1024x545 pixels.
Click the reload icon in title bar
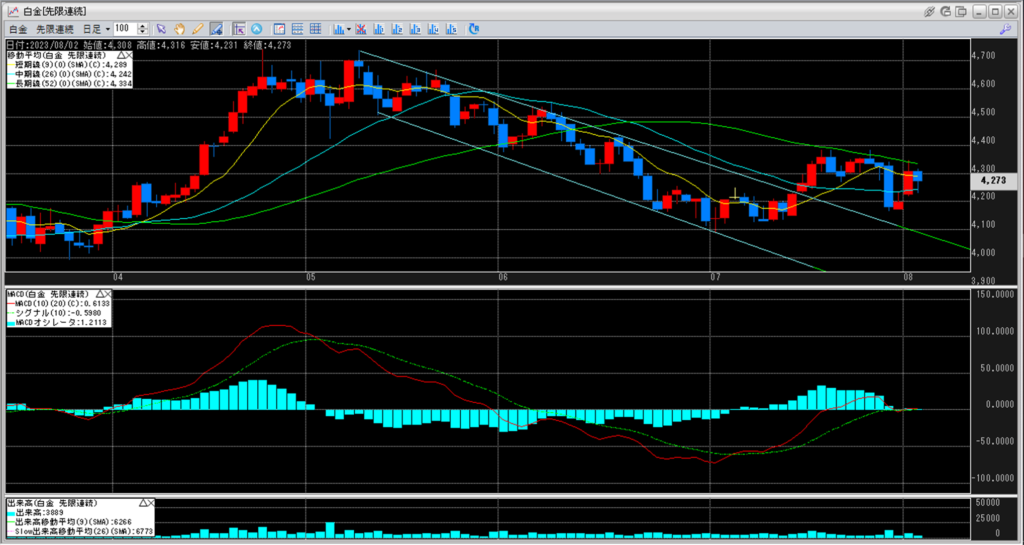click(x=946, y=11)
